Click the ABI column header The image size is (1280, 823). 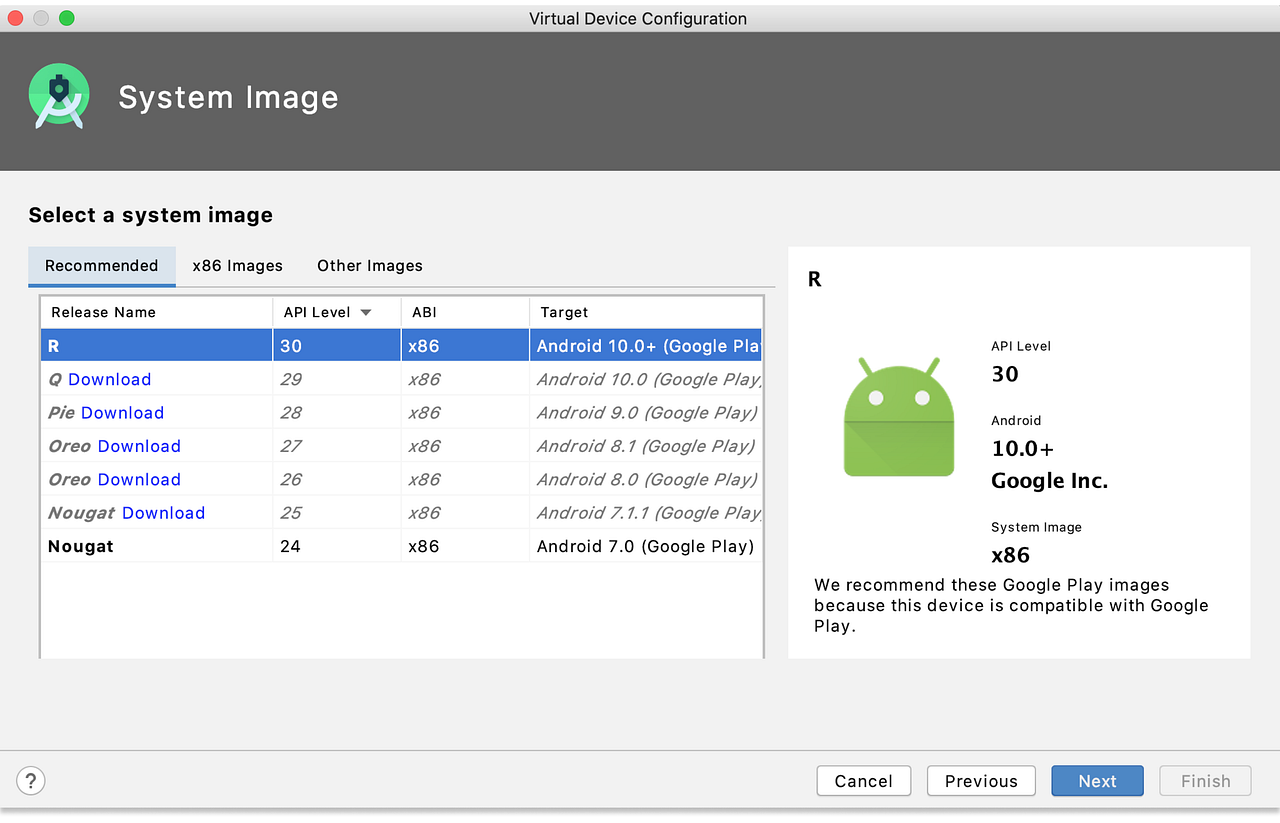pos(465,312)
